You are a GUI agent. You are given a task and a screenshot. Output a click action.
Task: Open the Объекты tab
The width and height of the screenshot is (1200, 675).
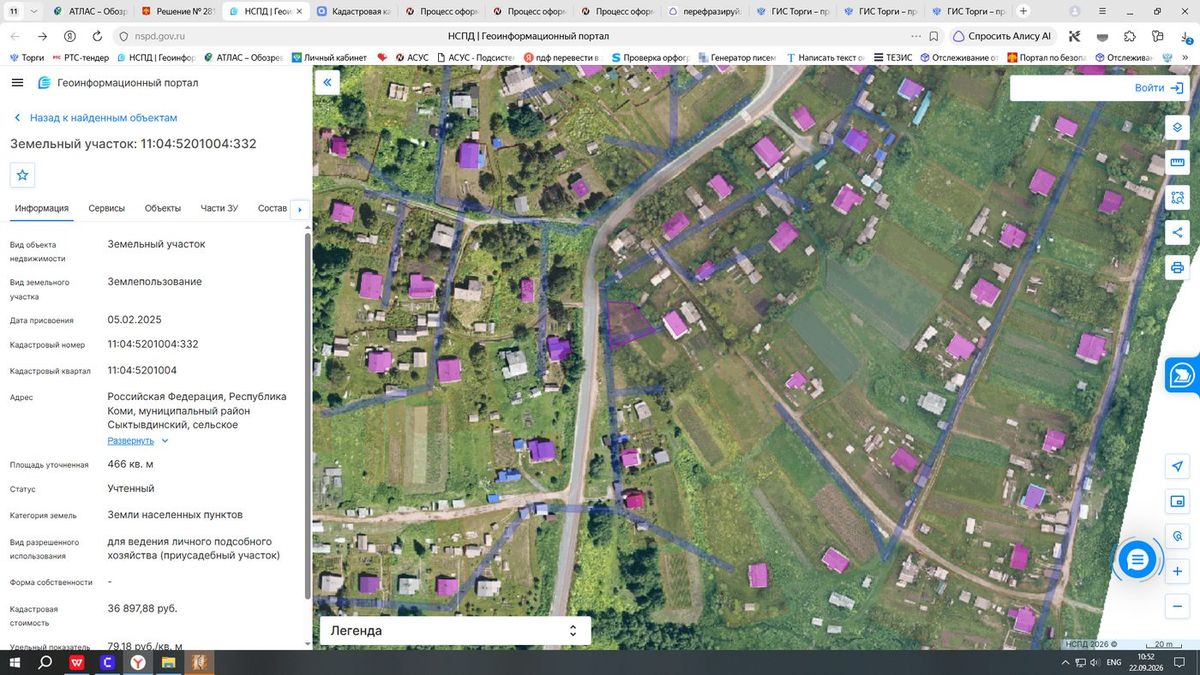pyautogui.click(x=163, y=208)
